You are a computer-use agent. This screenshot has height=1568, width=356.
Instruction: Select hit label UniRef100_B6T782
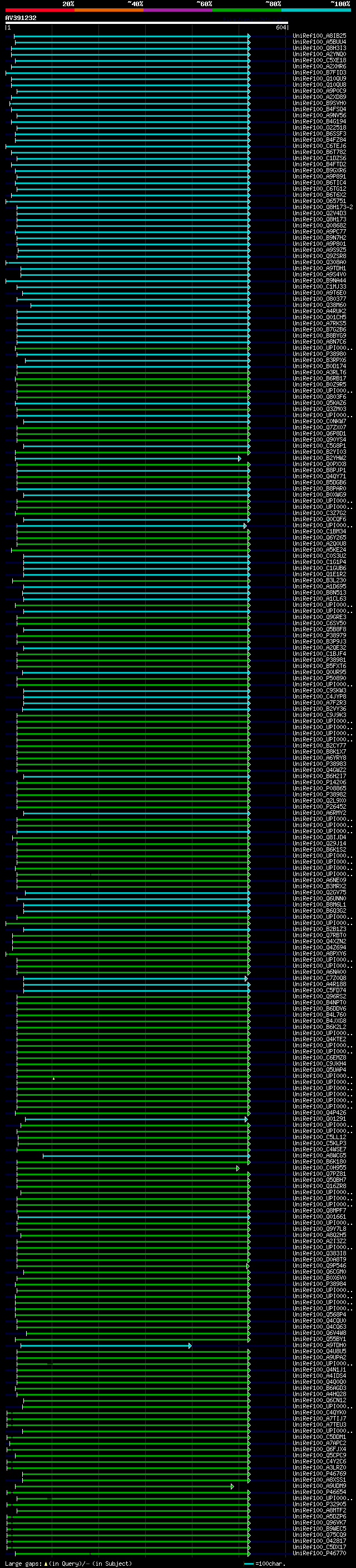click(x=319, y=152)
